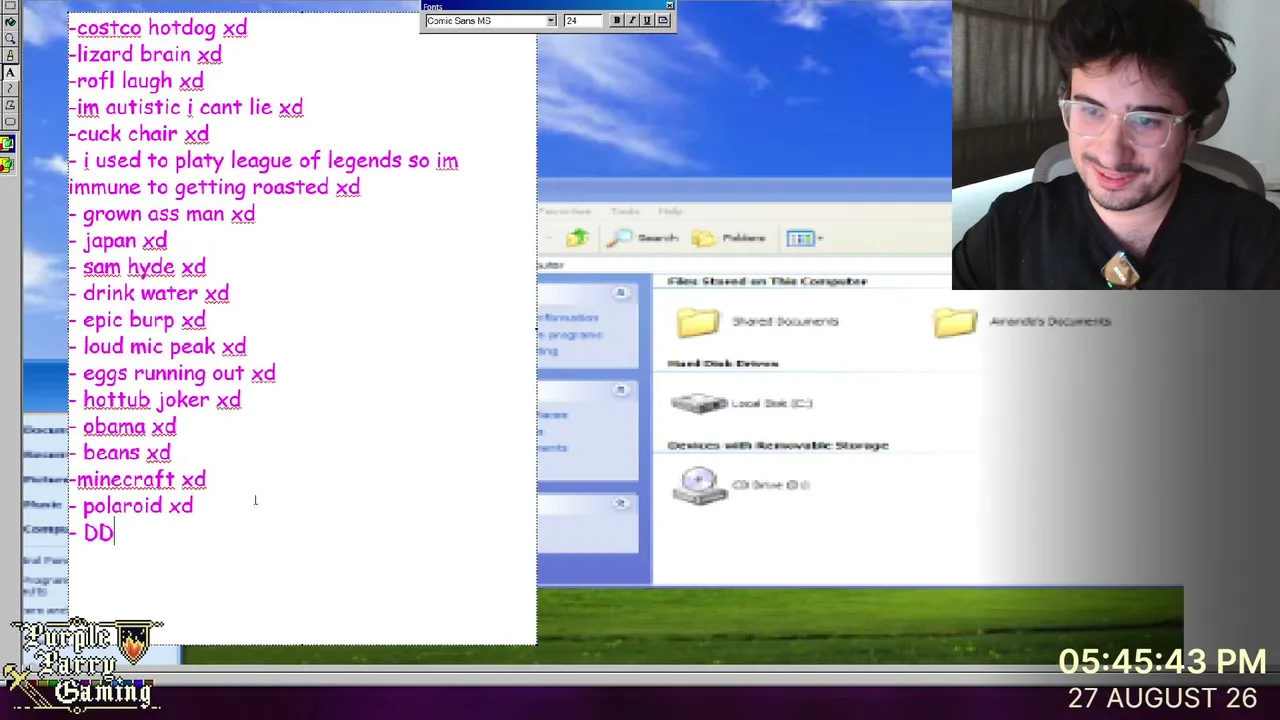Screen dimensions: 1280x720
Task: Click the 'grown ass man xd' line
Action: click(x=162, y=214)
